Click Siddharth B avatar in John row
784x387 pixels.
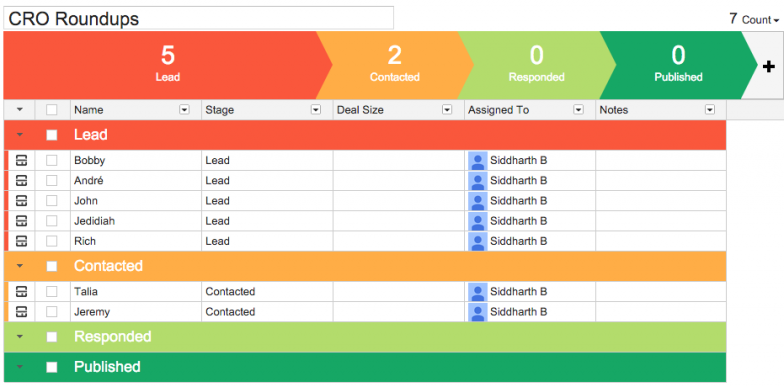pos(478,201)
